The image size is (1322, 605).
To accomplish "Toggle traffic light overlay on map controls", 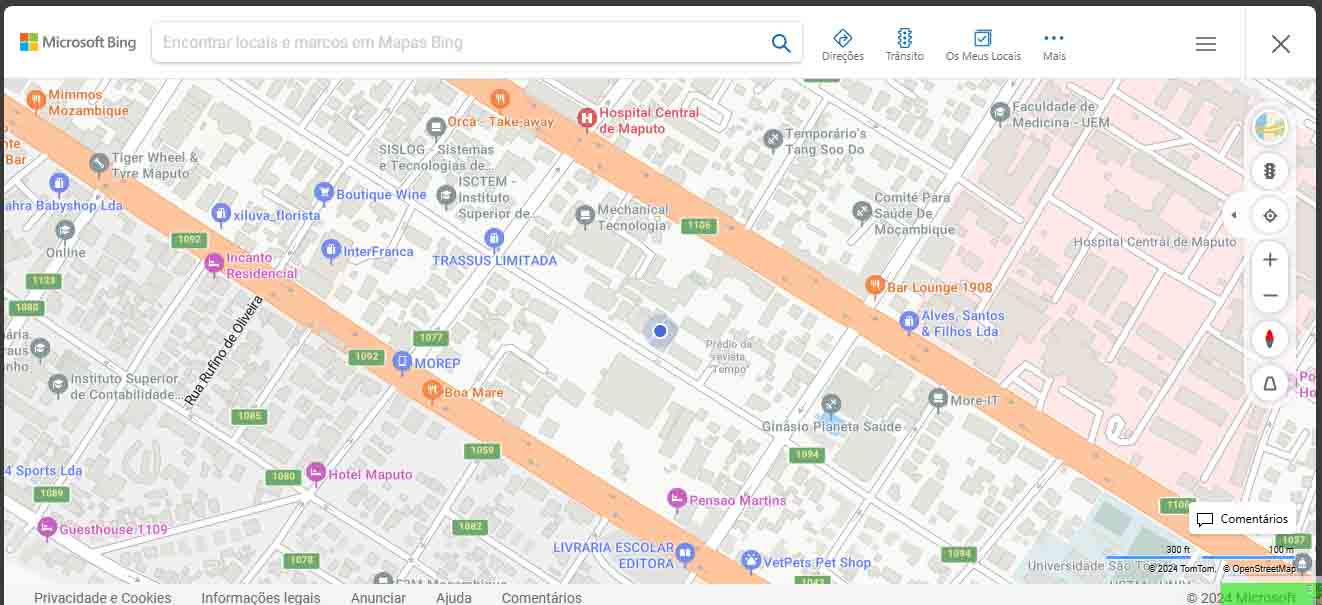I will coord(1270,172).
